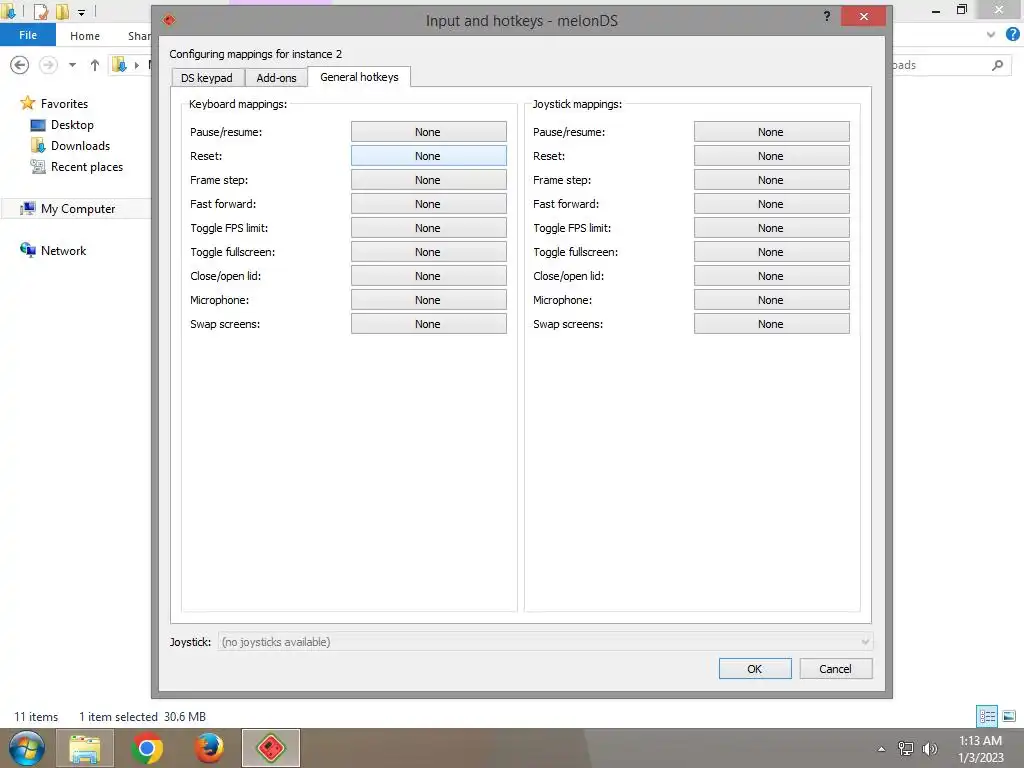Open recent locations dropdown in Explorer
This screenshot has width=1024, height=768.
(x=72, y=65)
